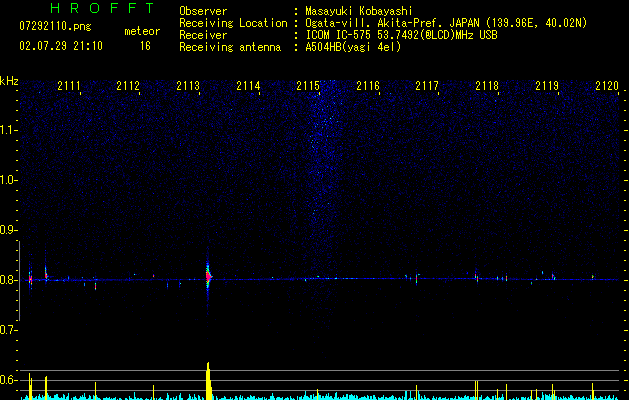Viewport: 629px width, 400px height.
Task: Click the 2119 time axis marker
Action: pos(547,86)
